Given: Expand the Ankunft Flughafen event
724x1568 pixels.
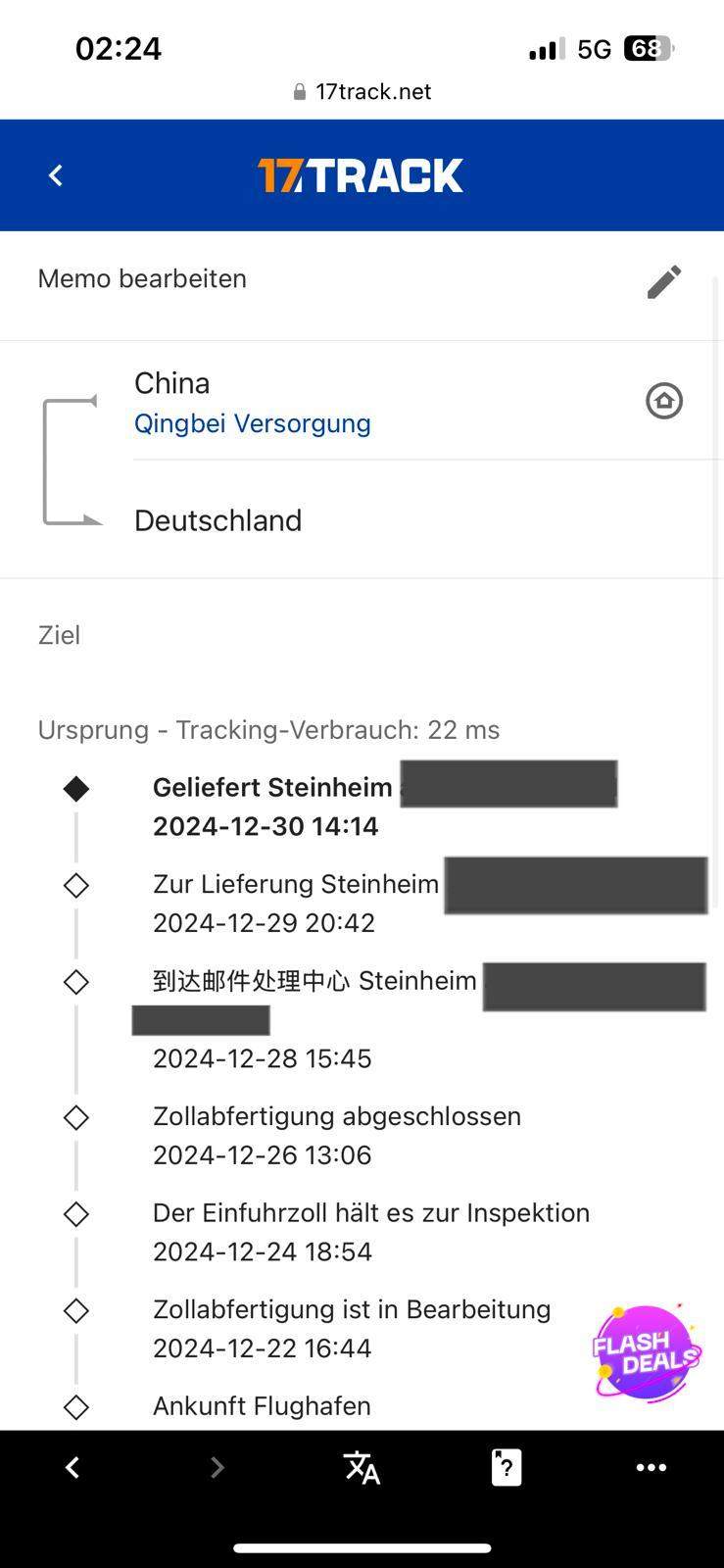Looking at the screenshot, I should pos(75,1405).
